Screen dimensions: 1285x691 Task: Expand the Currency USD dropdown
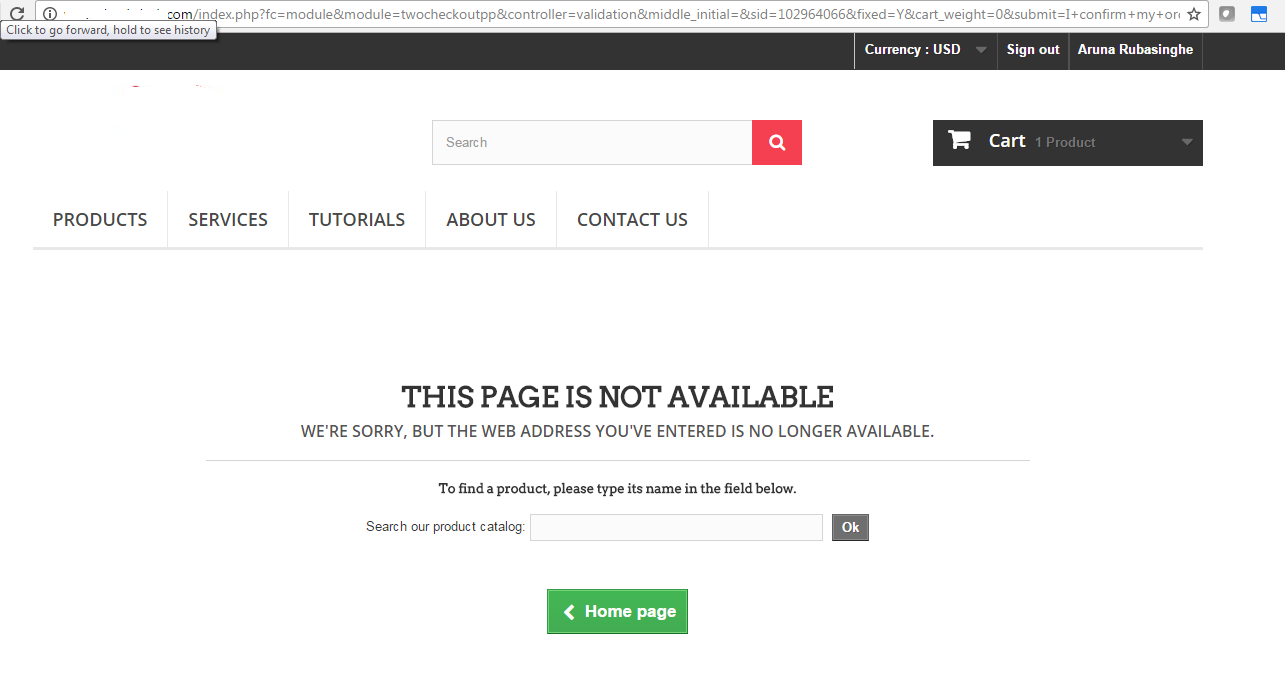click(925, 50)
